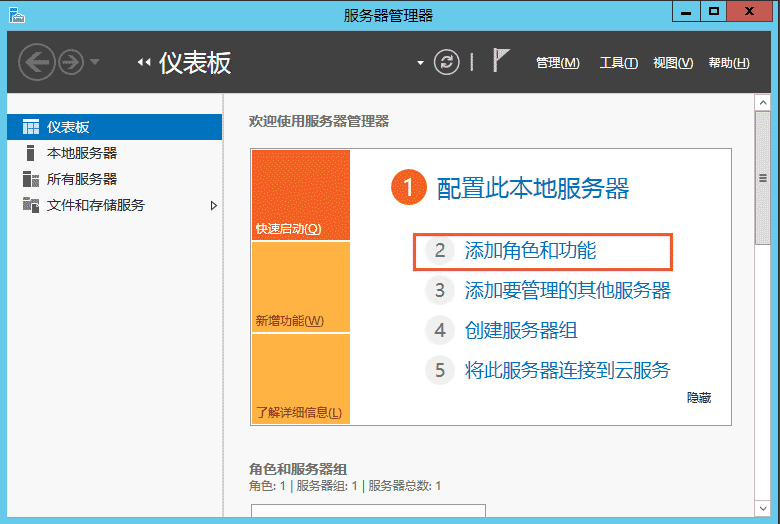Select the 仪表板 item in sidebar
The image size is (780, 524).
68,127
